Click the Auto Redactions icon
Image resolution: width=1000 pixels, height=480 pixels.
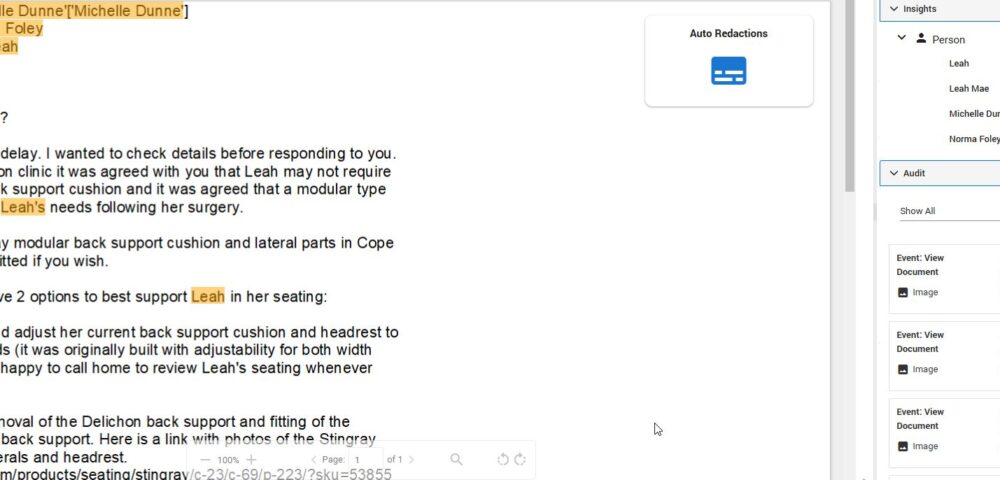(x=728, y=71)
